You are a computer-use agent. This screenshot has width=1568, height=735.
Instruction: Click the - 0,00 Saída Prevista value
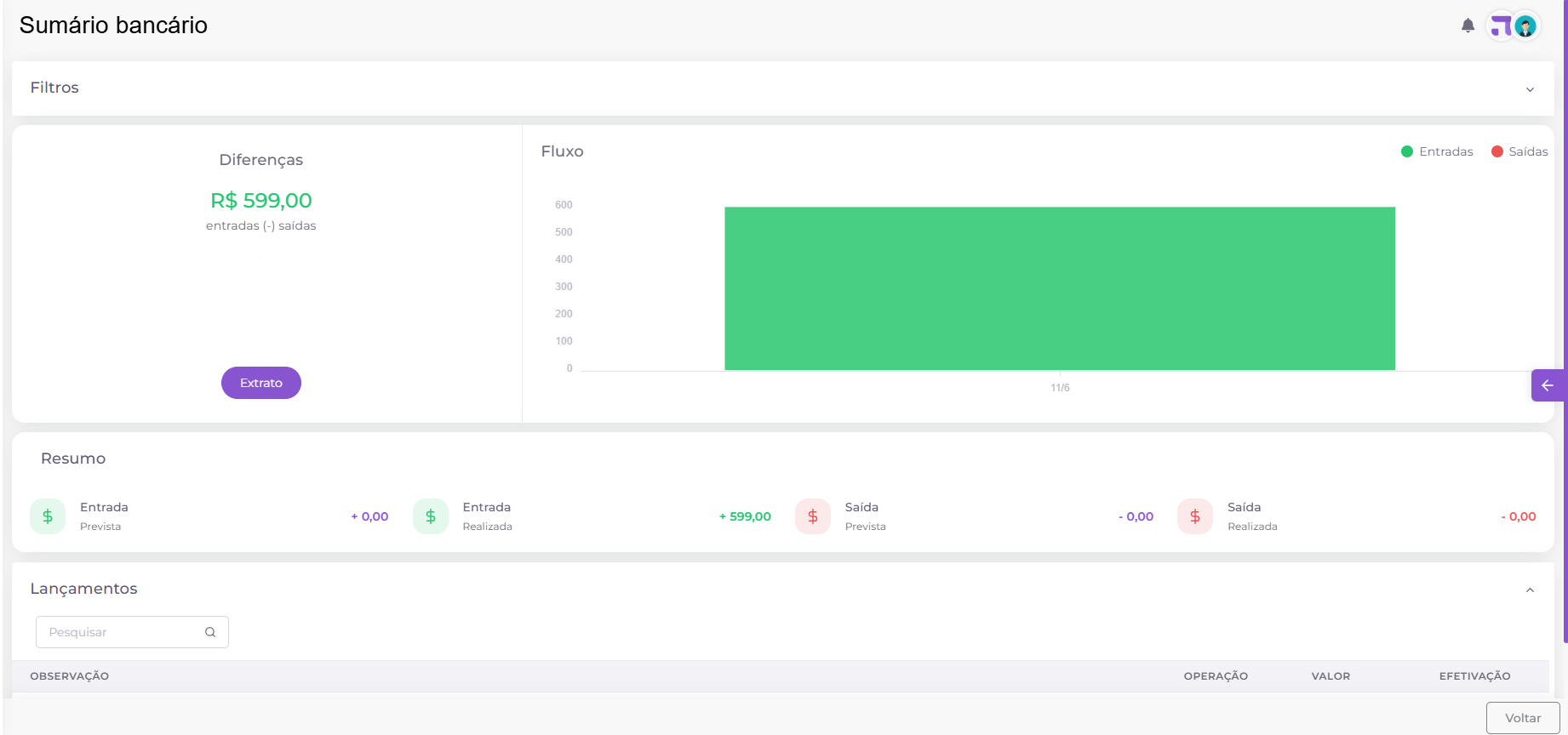pyautogui.click(x=1136, y=516)
